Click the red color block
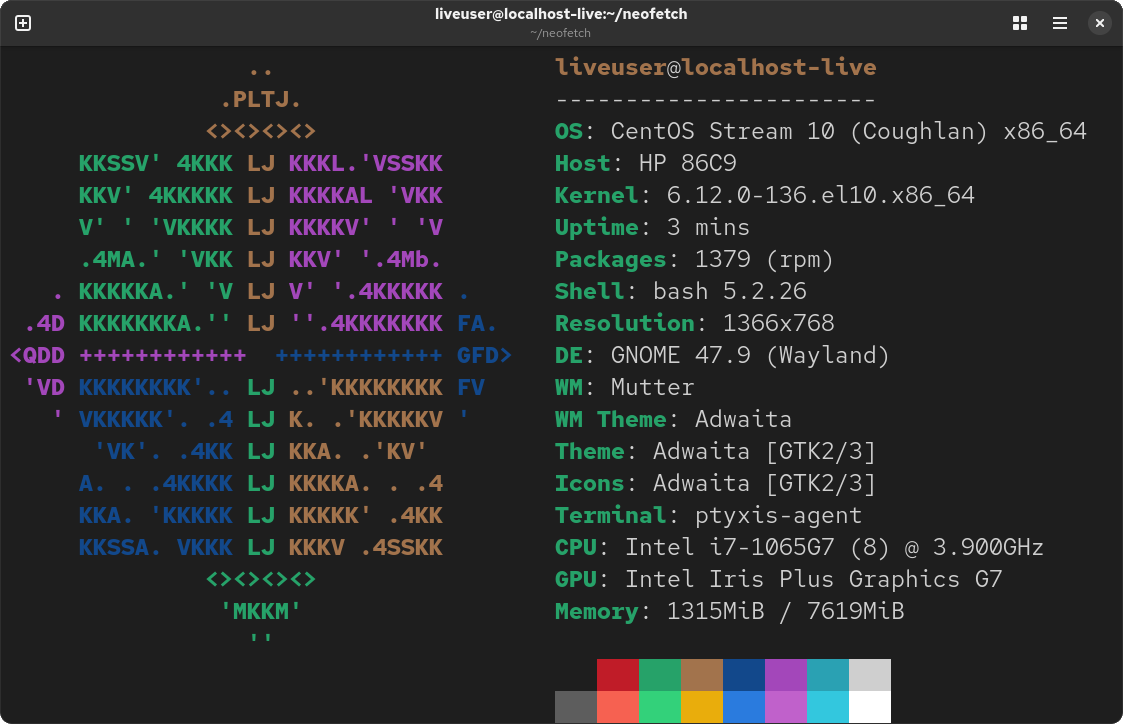 pyautogui.click(x=618, y=675)
